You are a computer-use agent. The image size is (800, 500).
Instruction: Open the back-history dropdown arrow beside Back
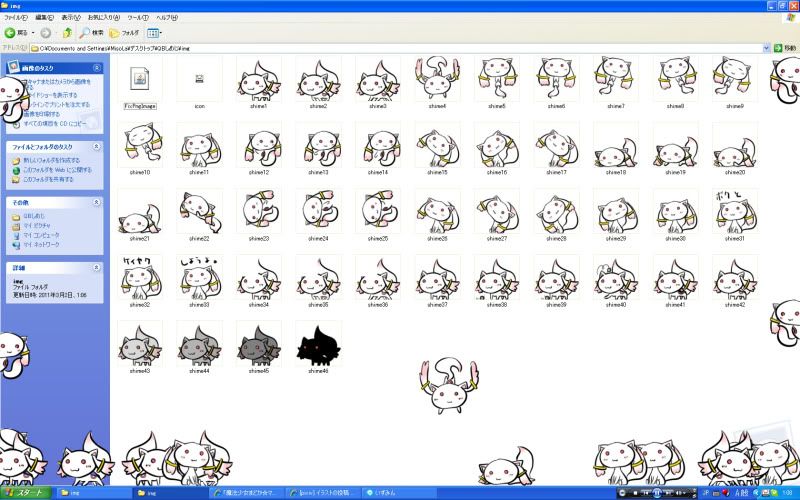point(32,33)
